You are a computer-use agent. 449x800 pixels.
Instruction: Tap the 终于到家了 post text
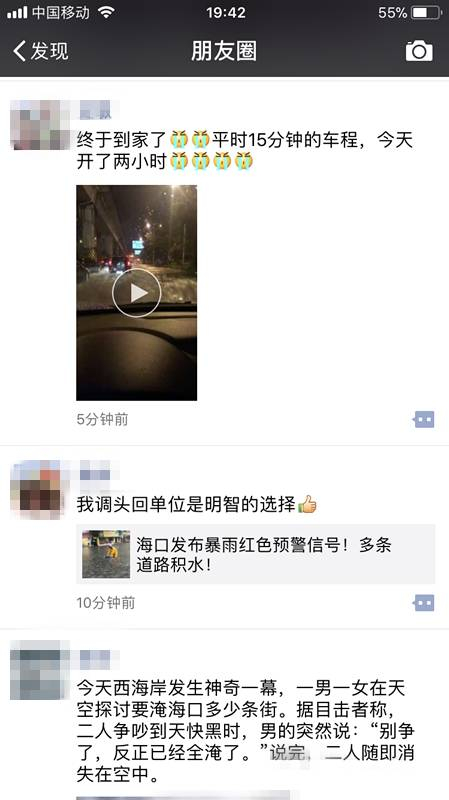(245, 151)
